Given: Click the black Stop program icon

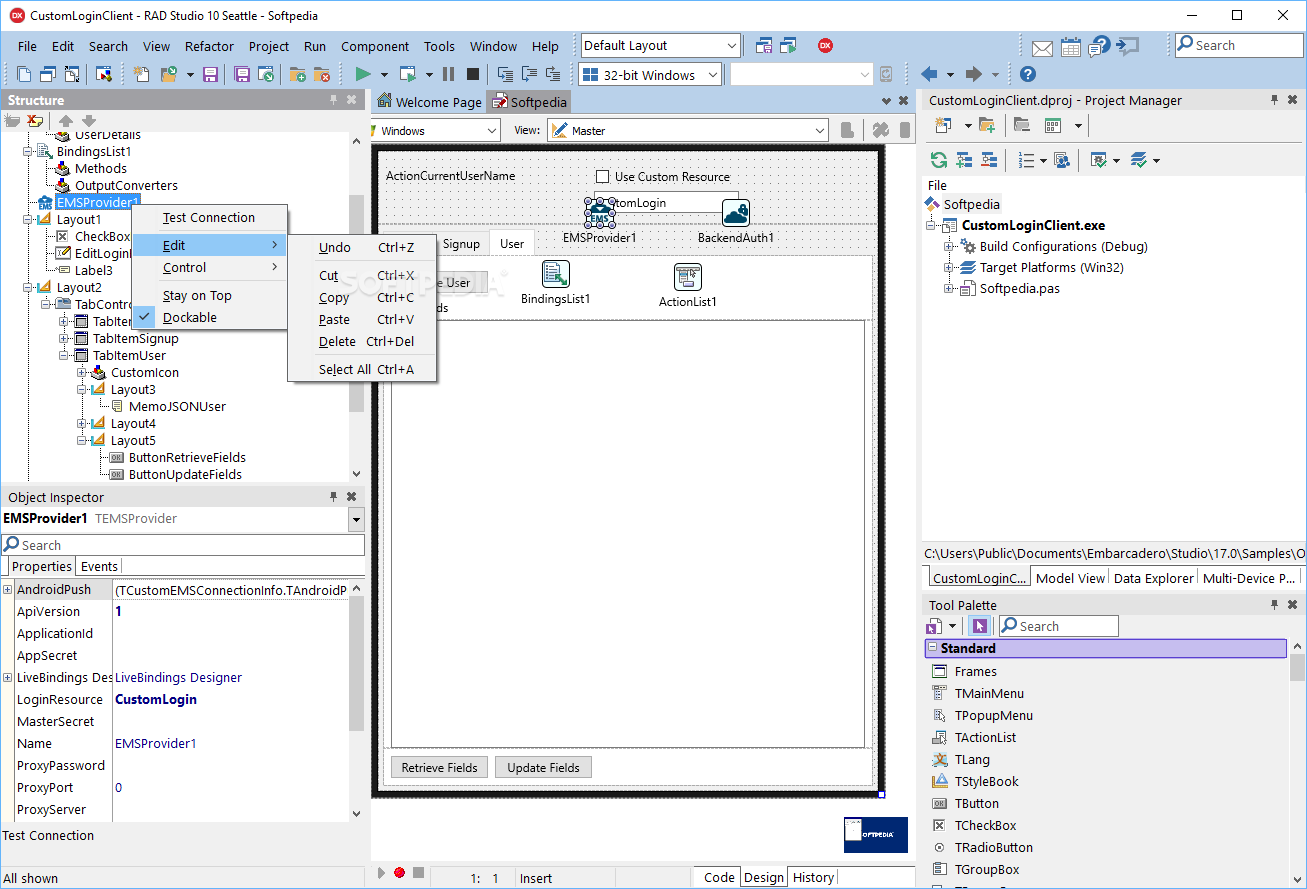Looking at the screenshot, I should 473,74.
